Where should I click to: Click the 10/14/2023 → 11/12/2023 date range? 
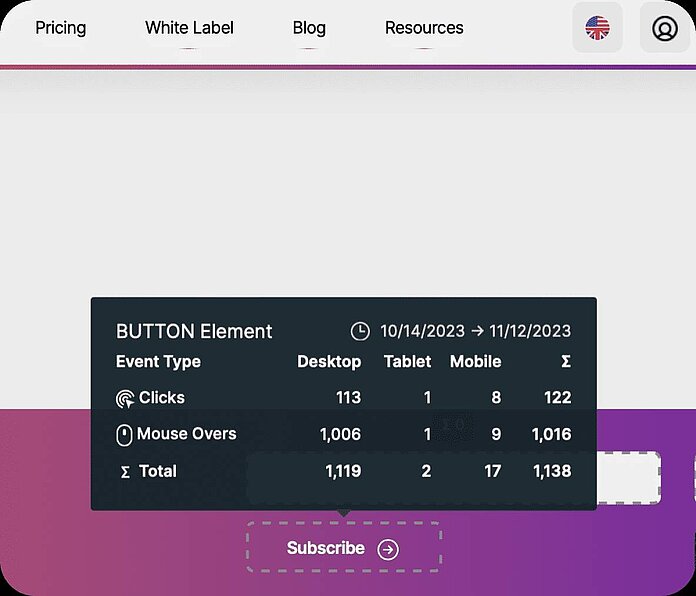point(475,331)
